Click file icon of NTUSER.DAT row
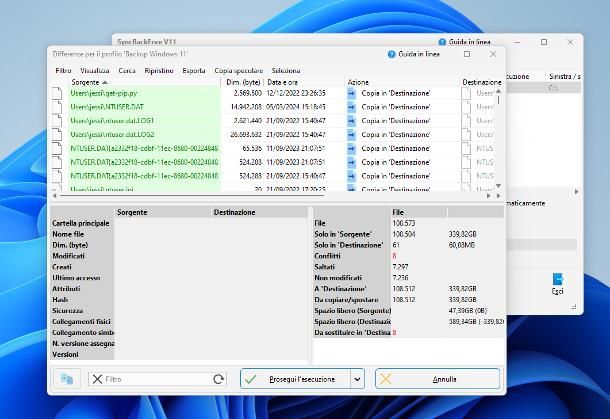 point(57,107)
